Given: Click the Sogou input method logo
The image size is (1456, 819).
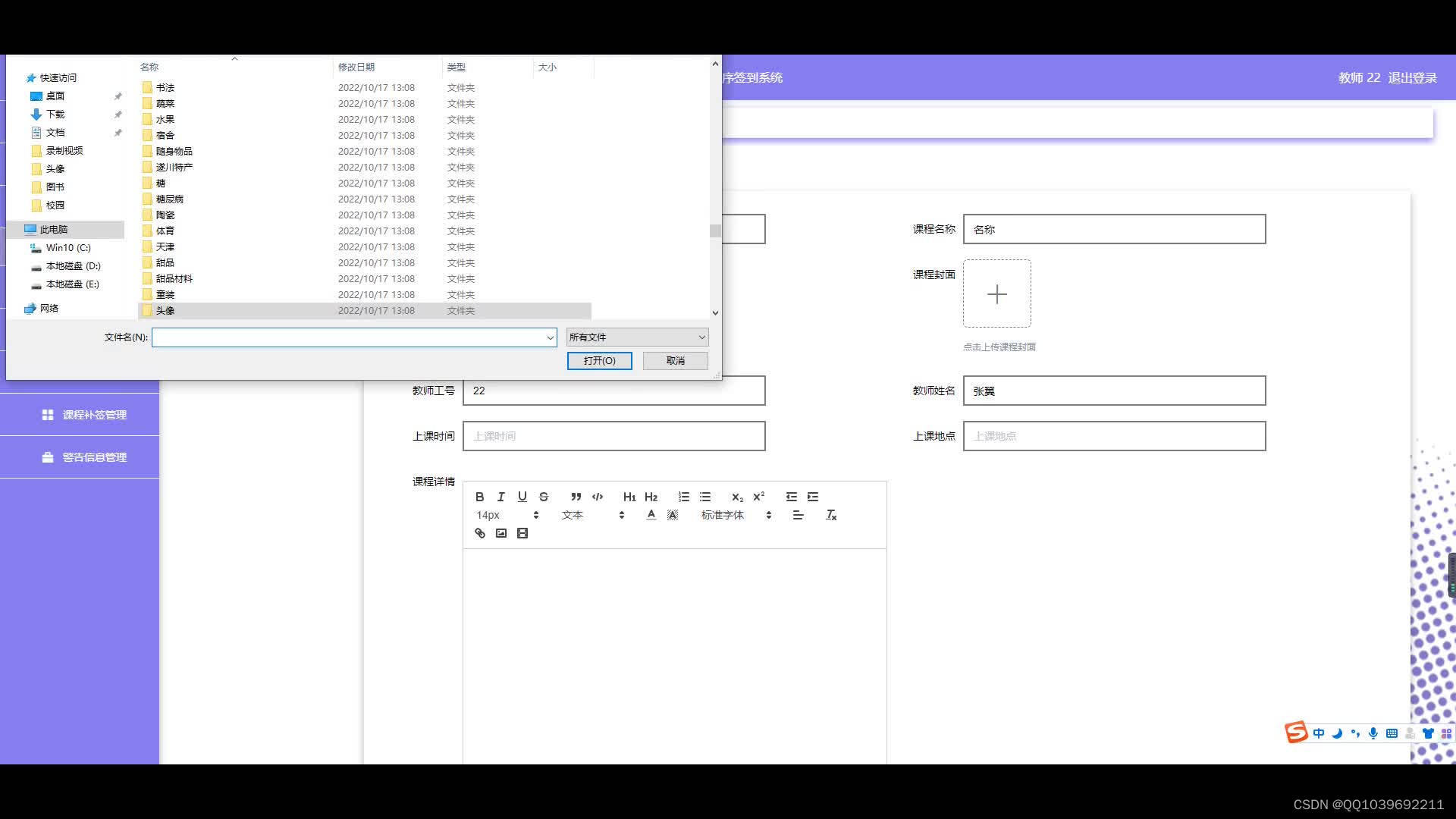Looking at the screenshot, I should [1296, 733].
